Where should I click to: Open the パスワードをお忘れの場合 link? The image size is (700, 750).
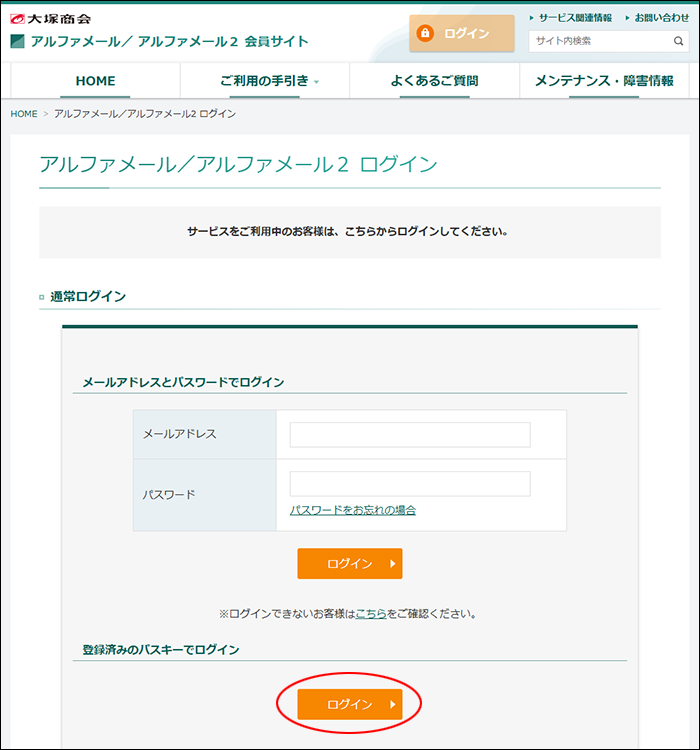click(x=352, y=510)
